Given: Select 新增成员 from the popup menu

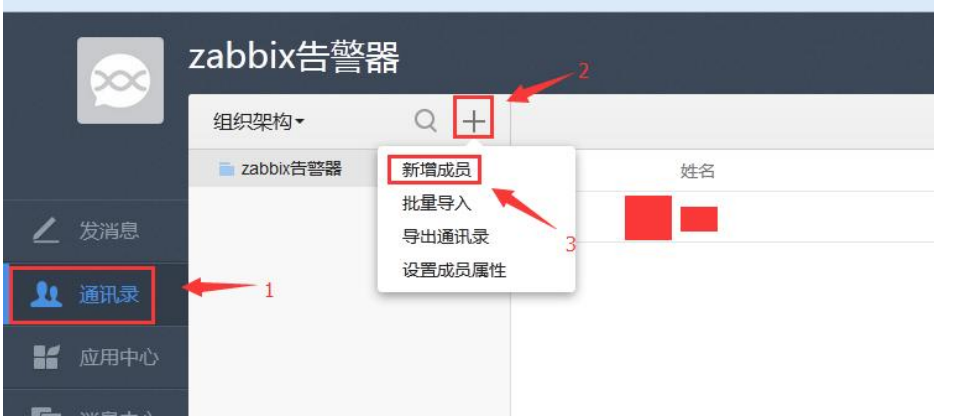Looking at the screenshot, I should click(x=436, y=169).
